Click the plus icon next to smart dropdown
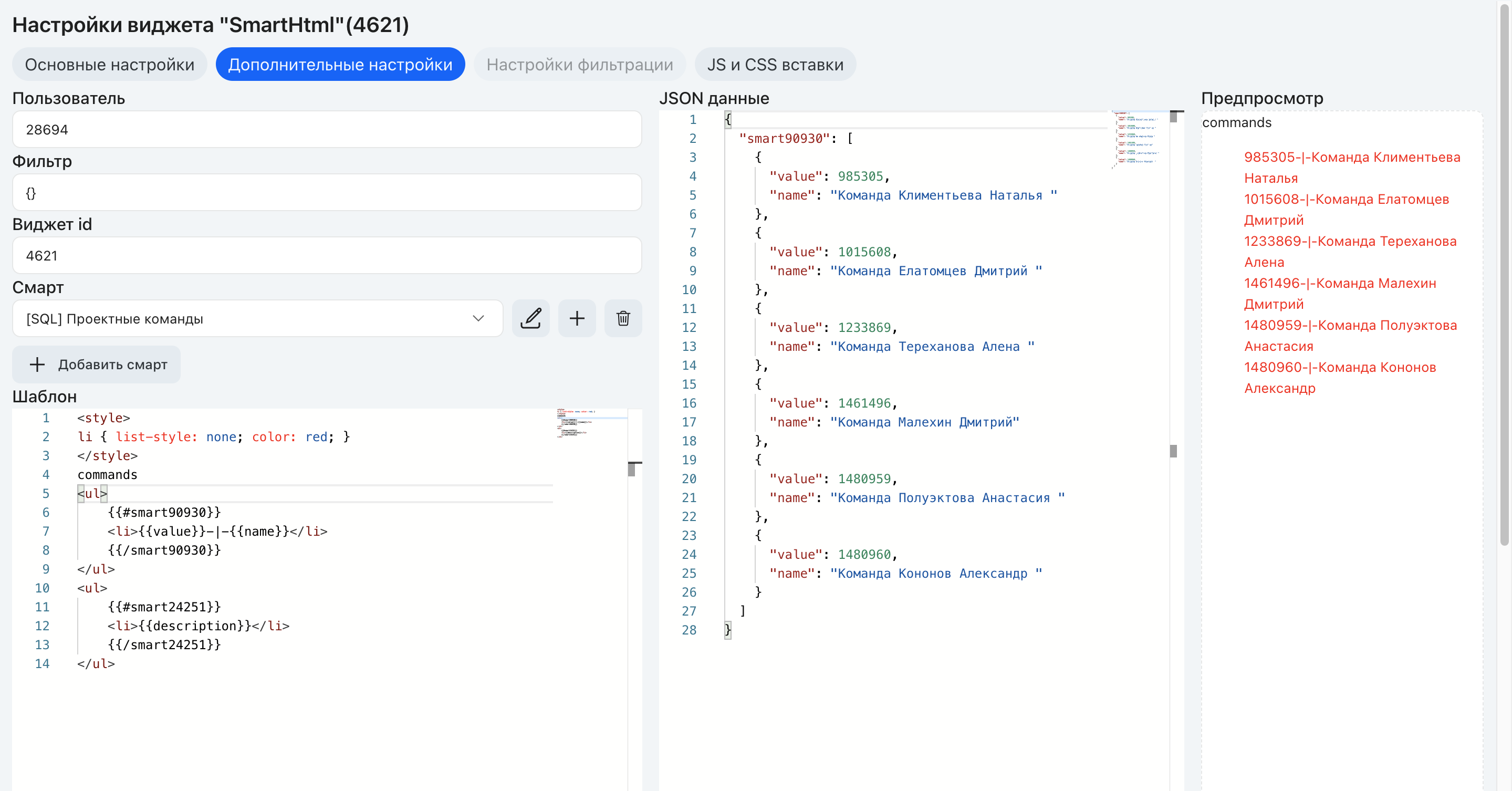The height and width of the screenshot is (791, 1512). 577,319
